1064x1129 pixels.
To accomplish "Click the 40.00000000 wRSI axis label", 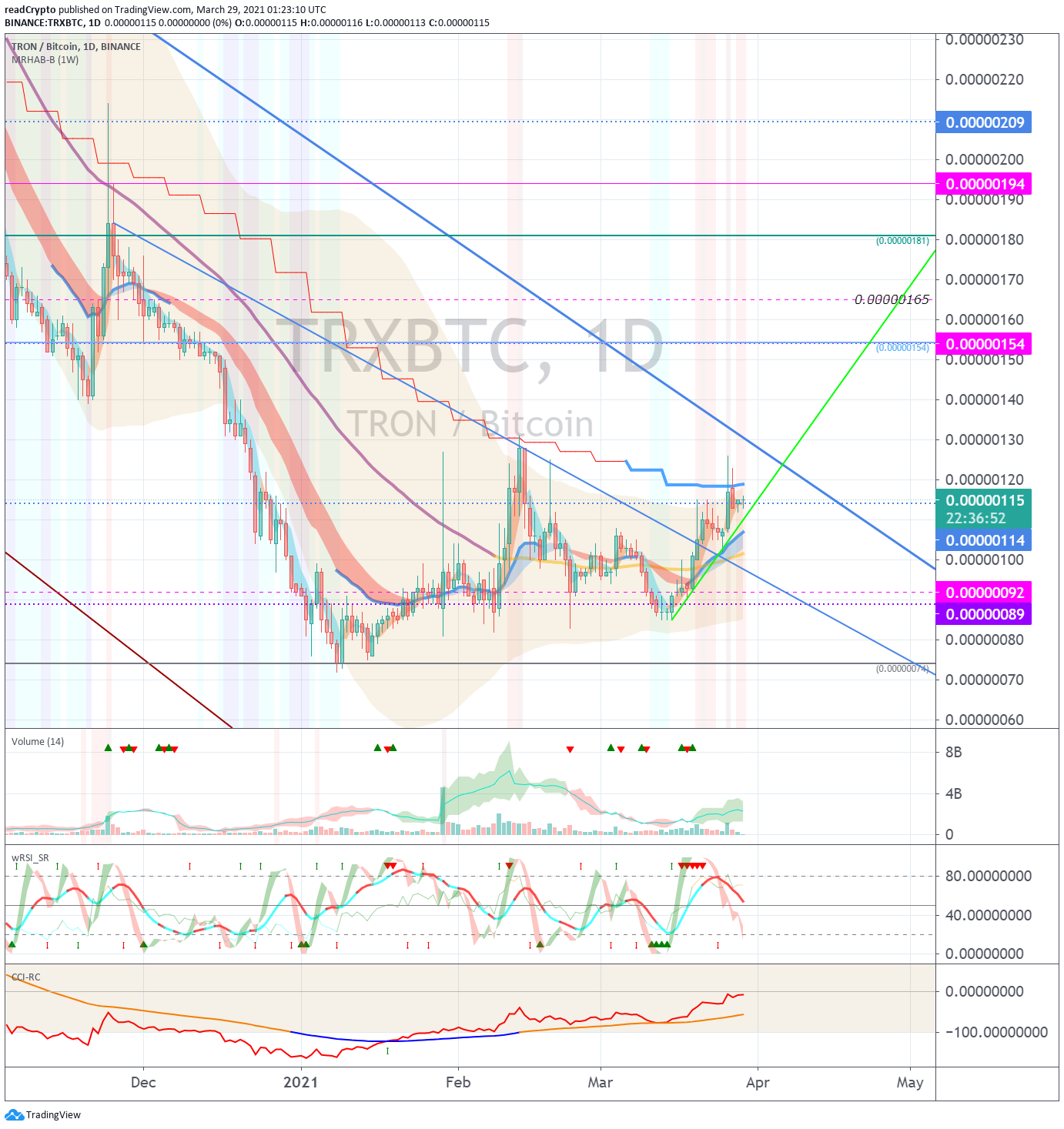I will [x=989, y=915].
